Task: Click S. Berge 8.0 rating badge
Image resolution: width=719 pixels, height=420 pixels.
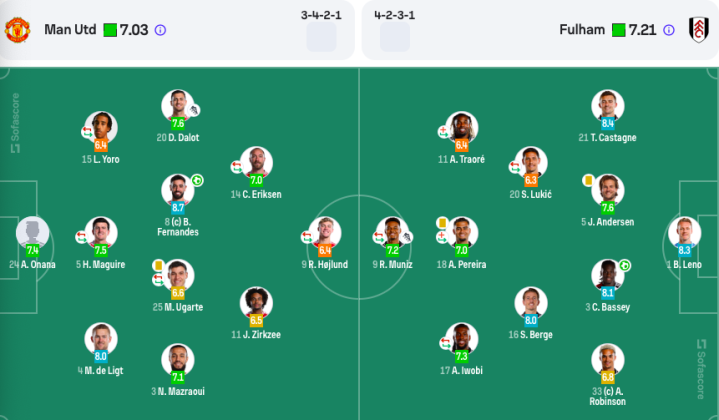Action: coord(531,320)
